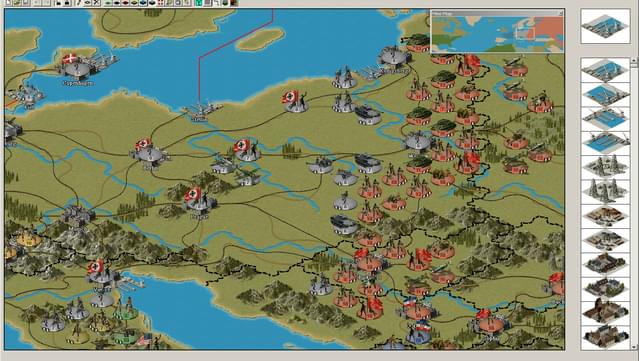Select the yellow tile toolbar icon
The width and height of the screenshot is (639, 361).
pyautogui.click(x=134, y=3)
